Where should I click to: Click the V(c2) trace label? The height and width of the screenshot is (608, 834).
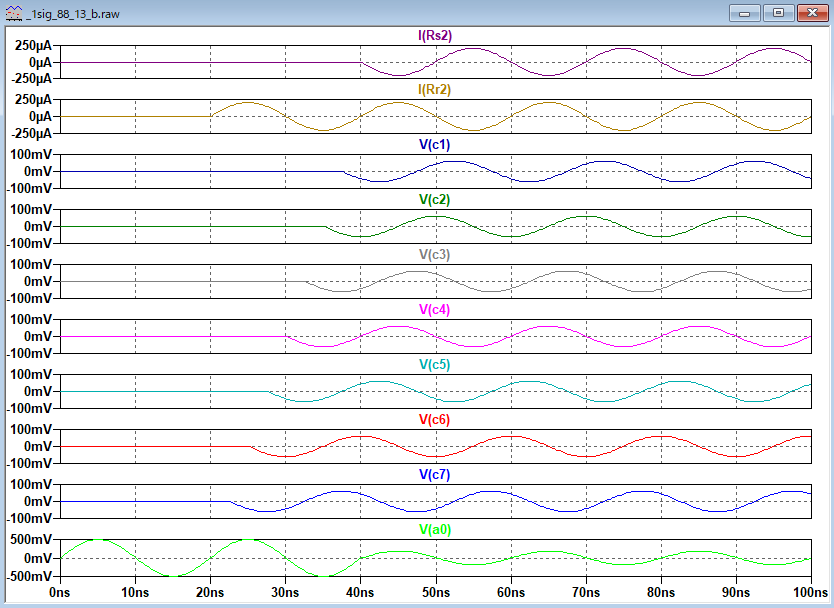435,199
